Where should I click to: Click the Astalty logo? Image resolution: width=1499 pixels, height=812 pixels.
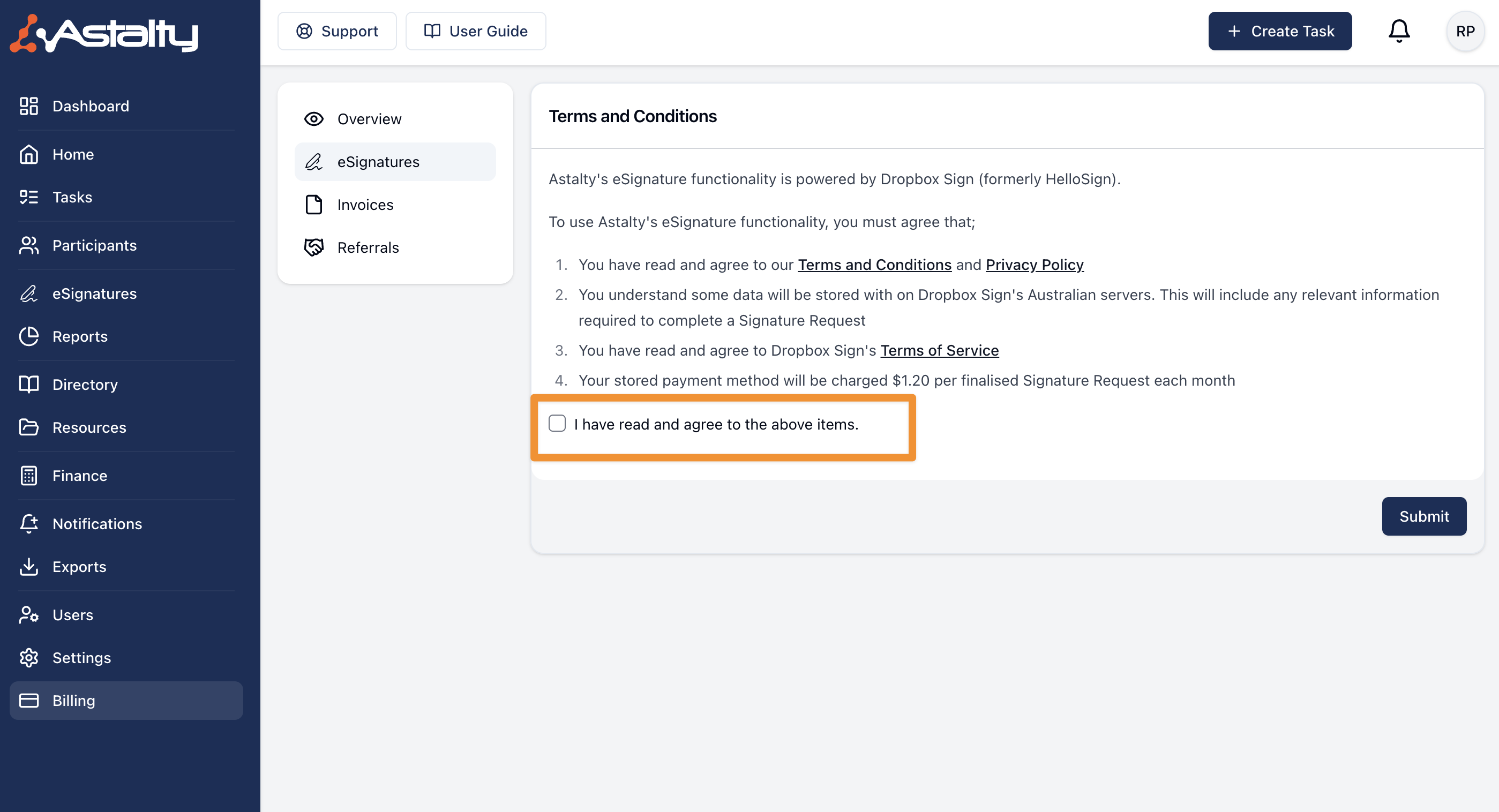click(105, 34)
